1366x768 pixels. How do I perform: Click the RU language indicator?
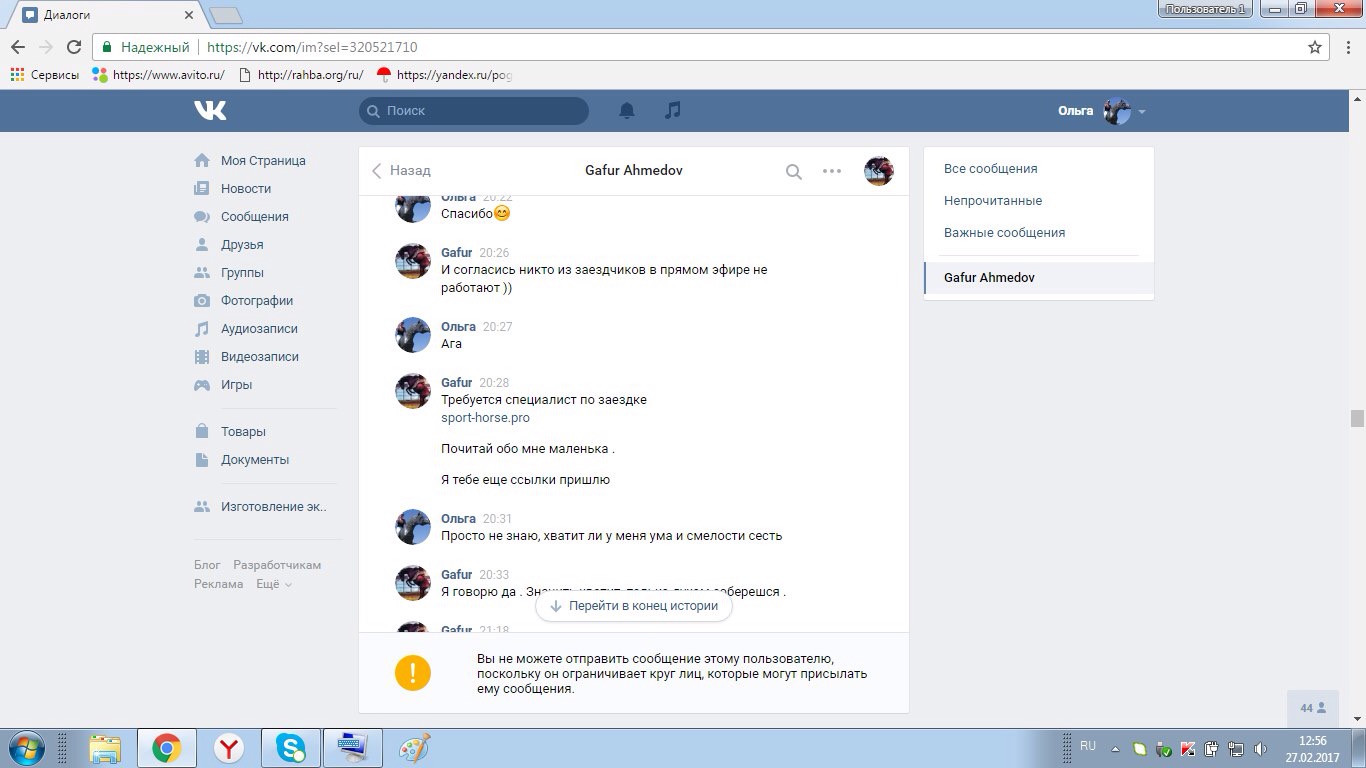[1088, 746]
